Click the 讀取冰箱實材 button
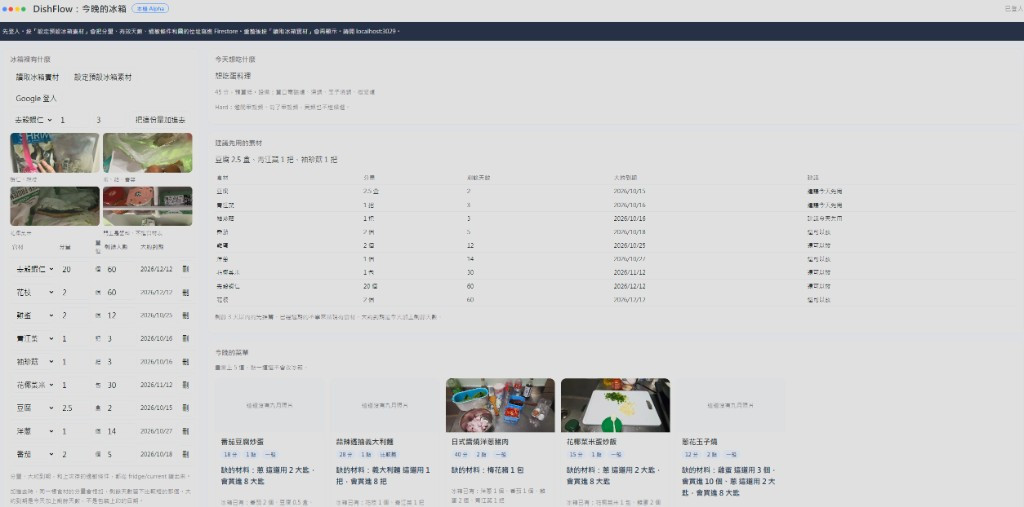 pyautogui.click(x=37, y=77)
